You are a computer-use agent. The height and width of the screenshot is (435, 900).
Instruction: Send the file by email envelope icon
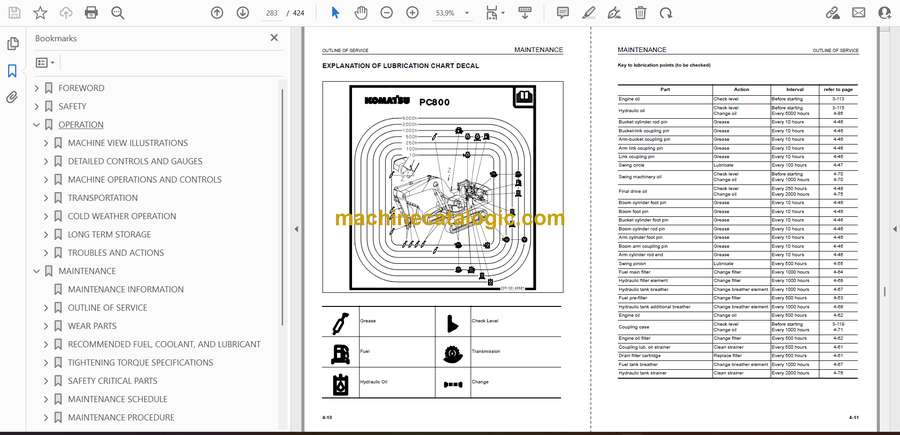pos(859,13)
